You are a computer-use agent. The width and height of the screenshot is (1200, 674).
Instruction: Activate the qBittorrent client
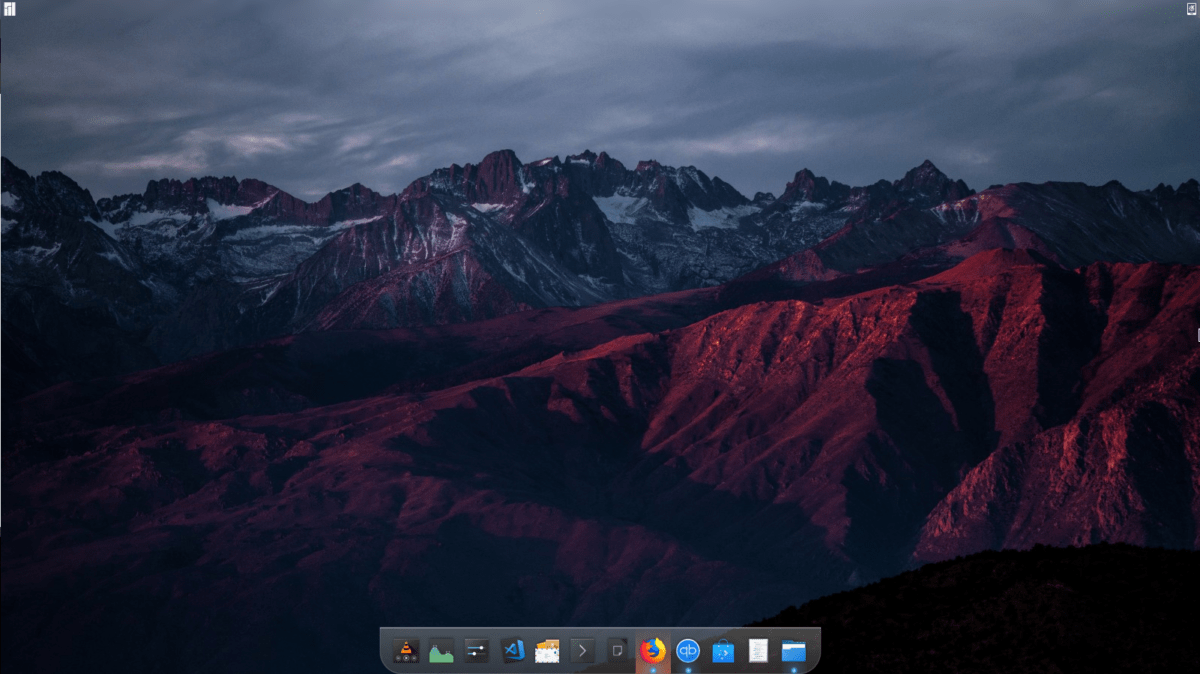pyautogui.click(x=688, y=650)
